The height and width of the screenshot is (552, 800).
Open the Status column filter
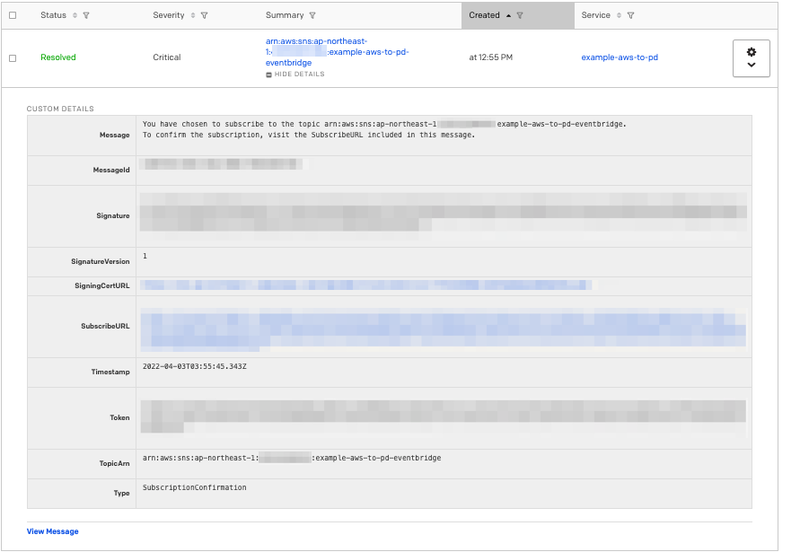86,15
